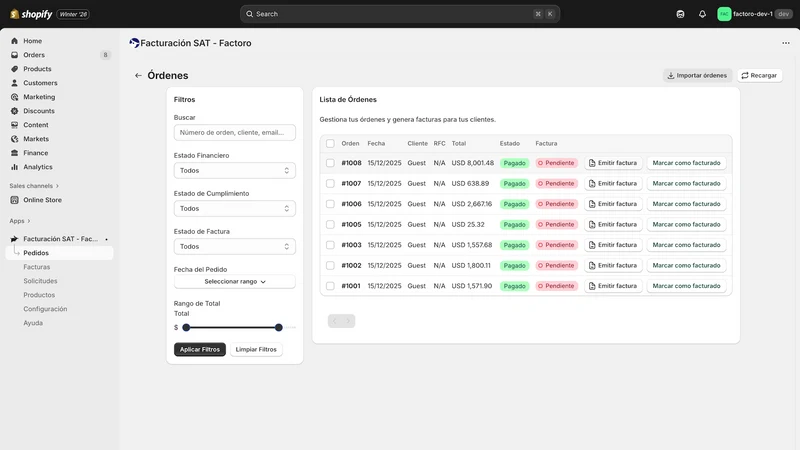Click the pin dot next to Facturación SAT

pyautogui.click(x=106, y=239)
